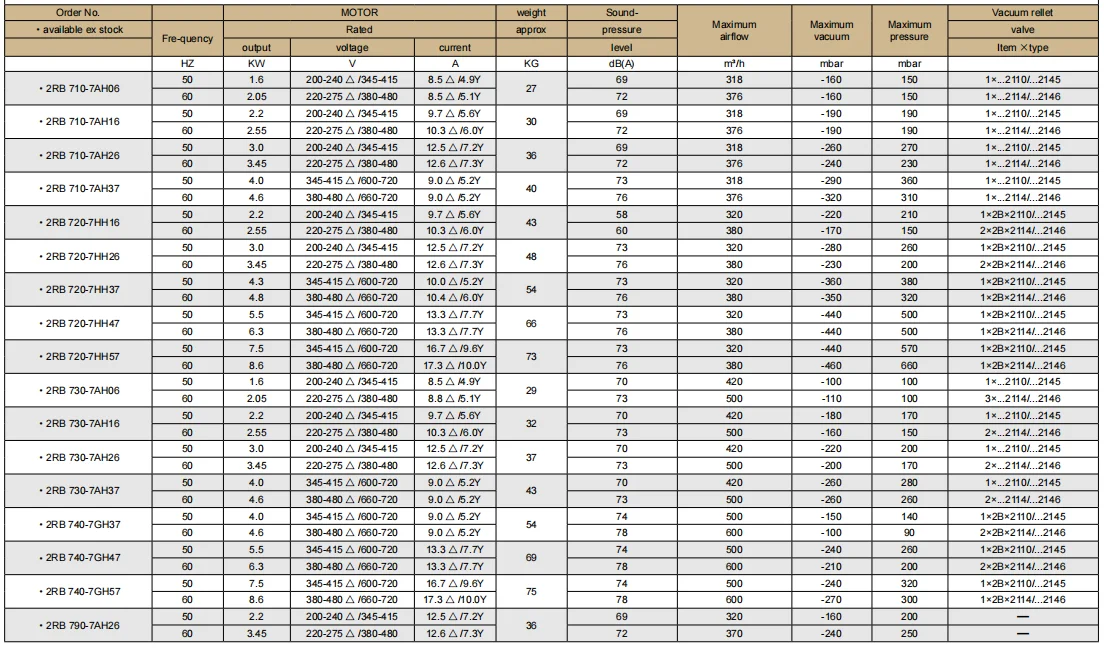This screenshot has height=649, width=1104.
Task: Click the "8.8 △ /5.1Y" current value
Action: (455, 398)
